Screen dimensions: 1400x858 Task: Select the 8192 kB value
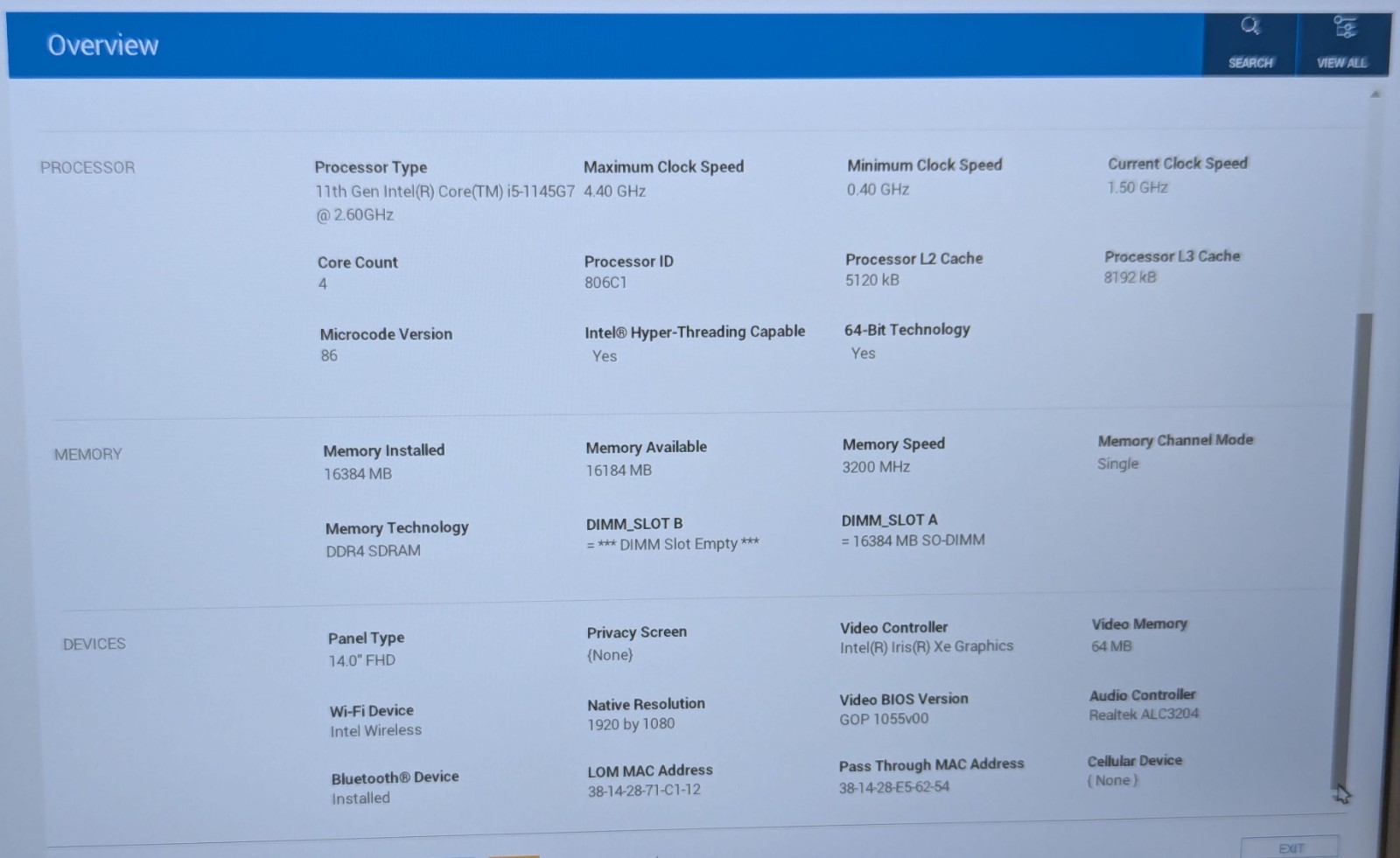pos(1130,277)
